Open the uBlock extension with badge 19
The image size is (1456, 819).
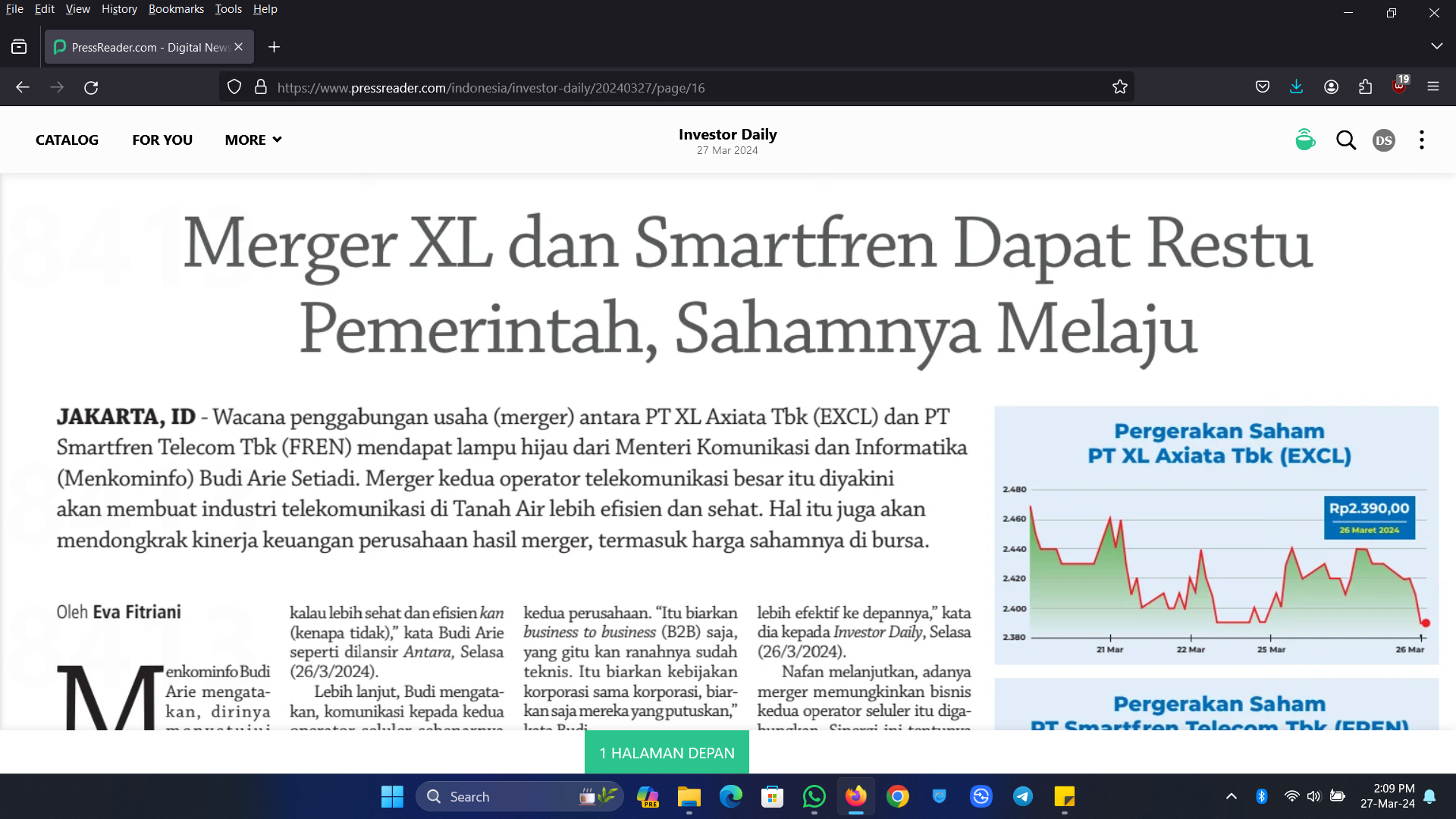(1400, 86)
